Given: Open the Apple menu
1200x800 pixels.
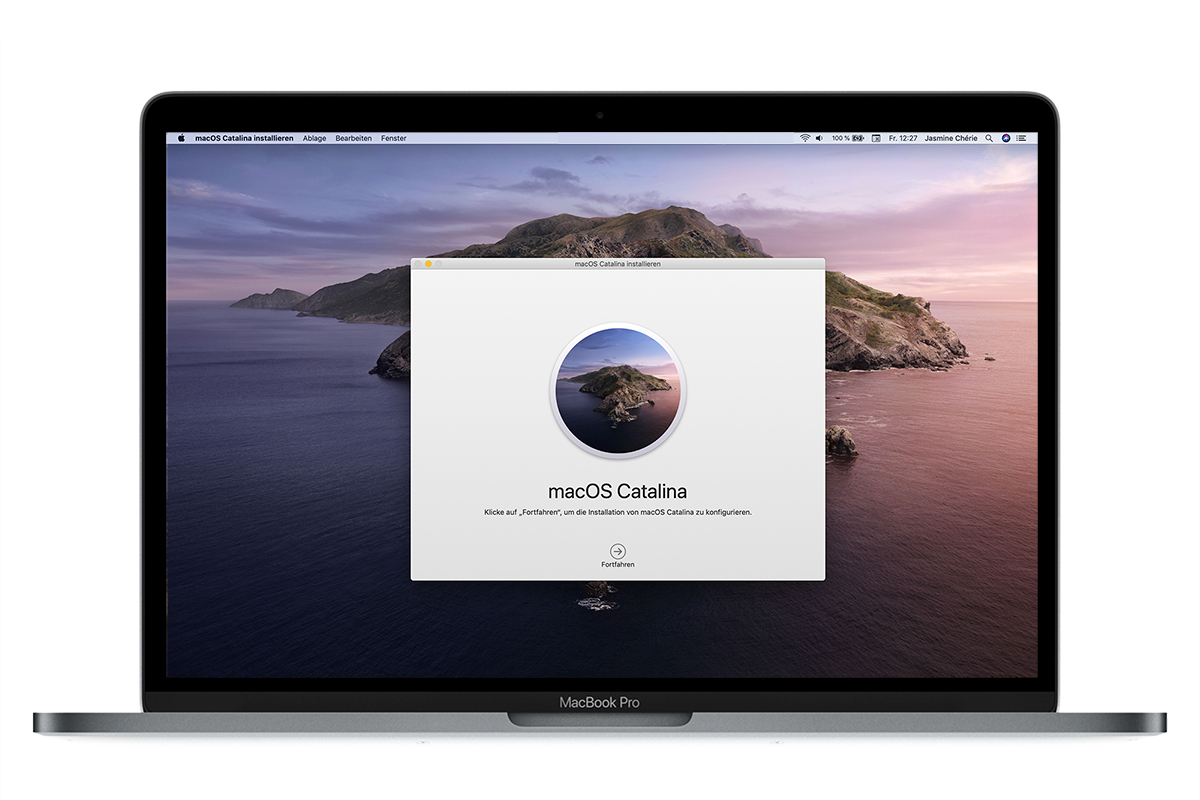Looking at the screenshot, I should pos(180,138).
